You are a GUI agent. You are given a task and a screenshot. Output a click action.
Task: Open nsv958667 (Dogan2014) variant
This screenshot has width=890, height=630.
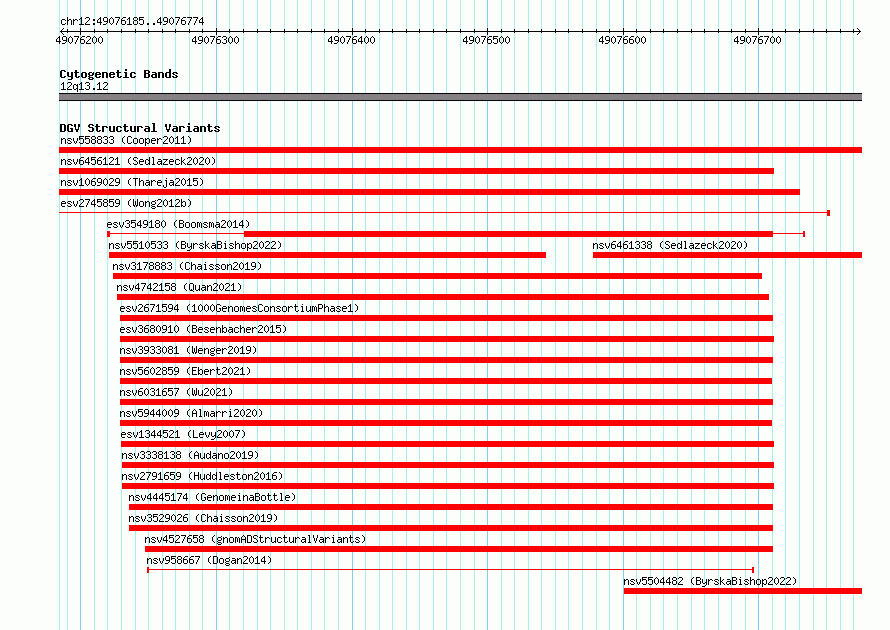pyautogui.click(x=209, y=560)
